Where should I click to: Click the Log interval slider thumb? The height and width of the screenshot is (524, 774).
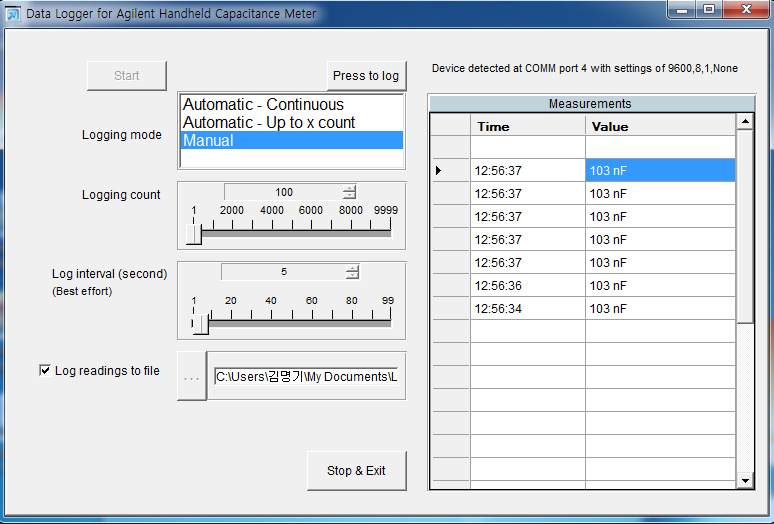click(x=200, y=323)
